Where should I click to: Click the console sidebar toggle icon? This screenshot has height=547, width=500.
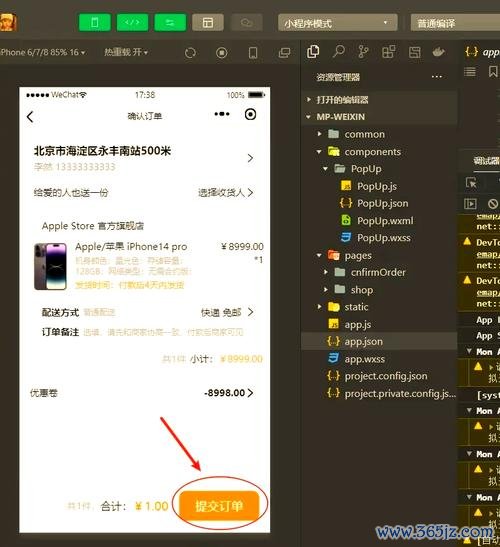470,204
